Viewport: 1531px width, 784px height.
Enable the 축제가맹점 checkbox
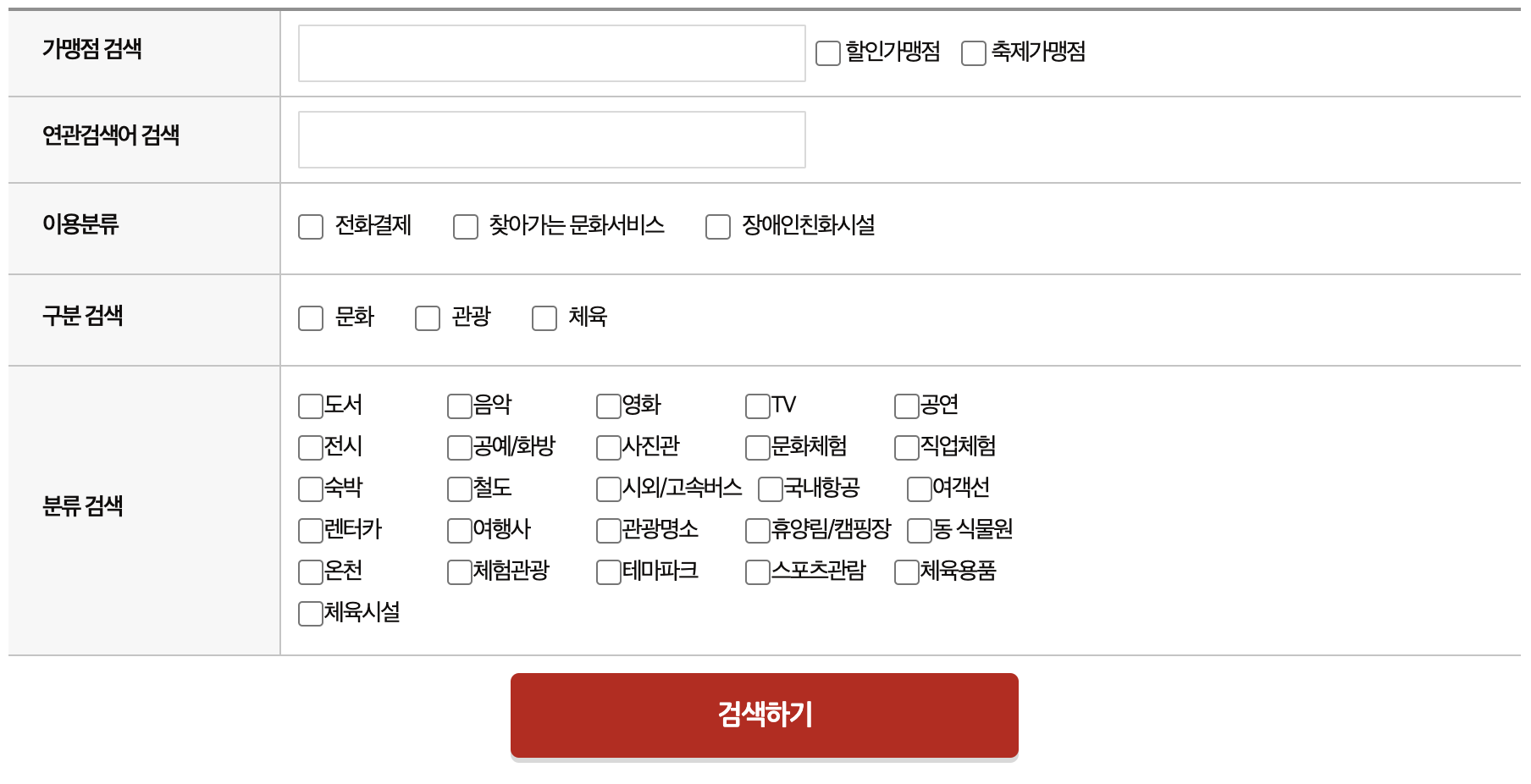[972, 53]
